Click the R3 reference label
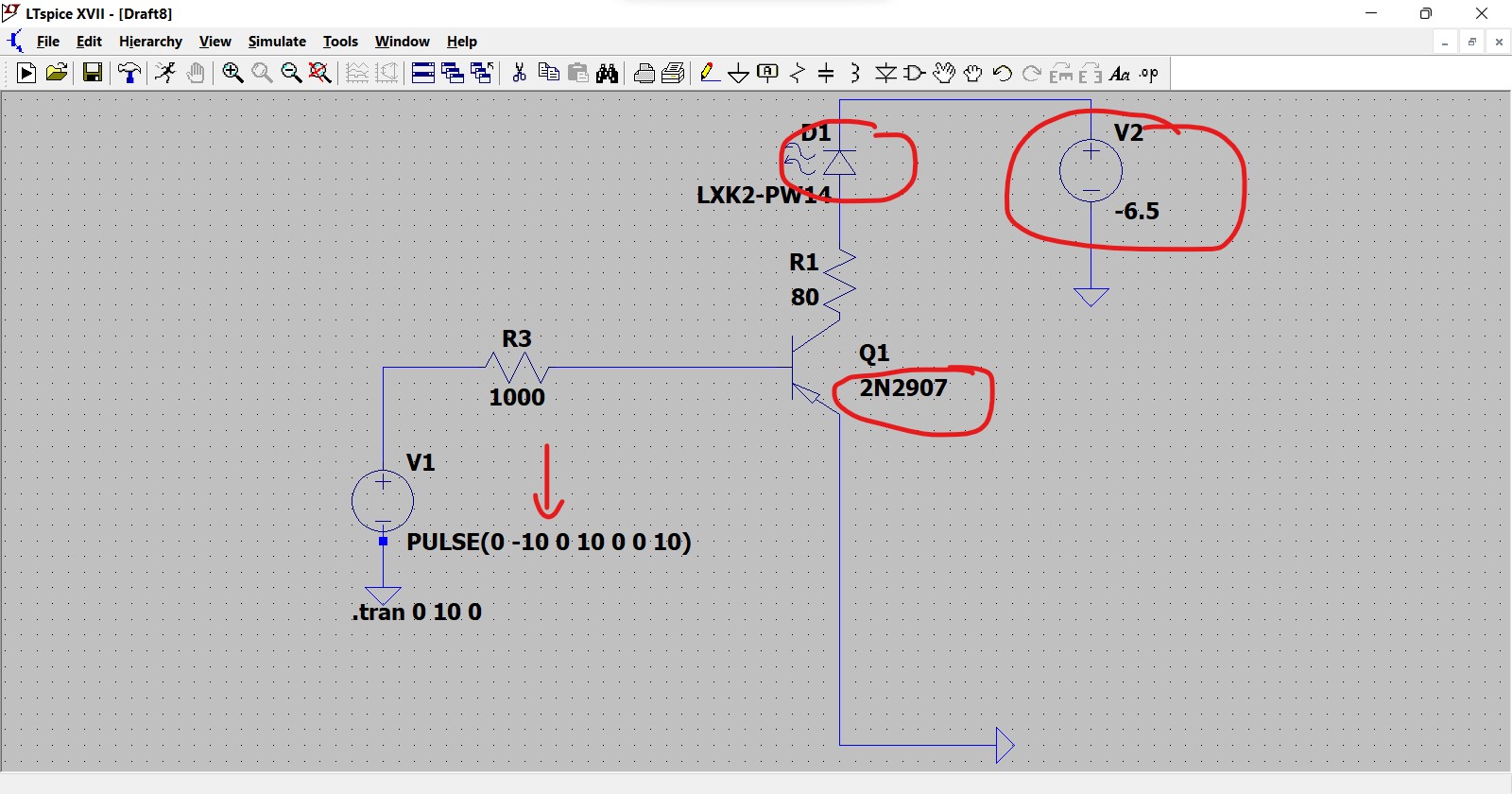 click(x=517, y=338)
